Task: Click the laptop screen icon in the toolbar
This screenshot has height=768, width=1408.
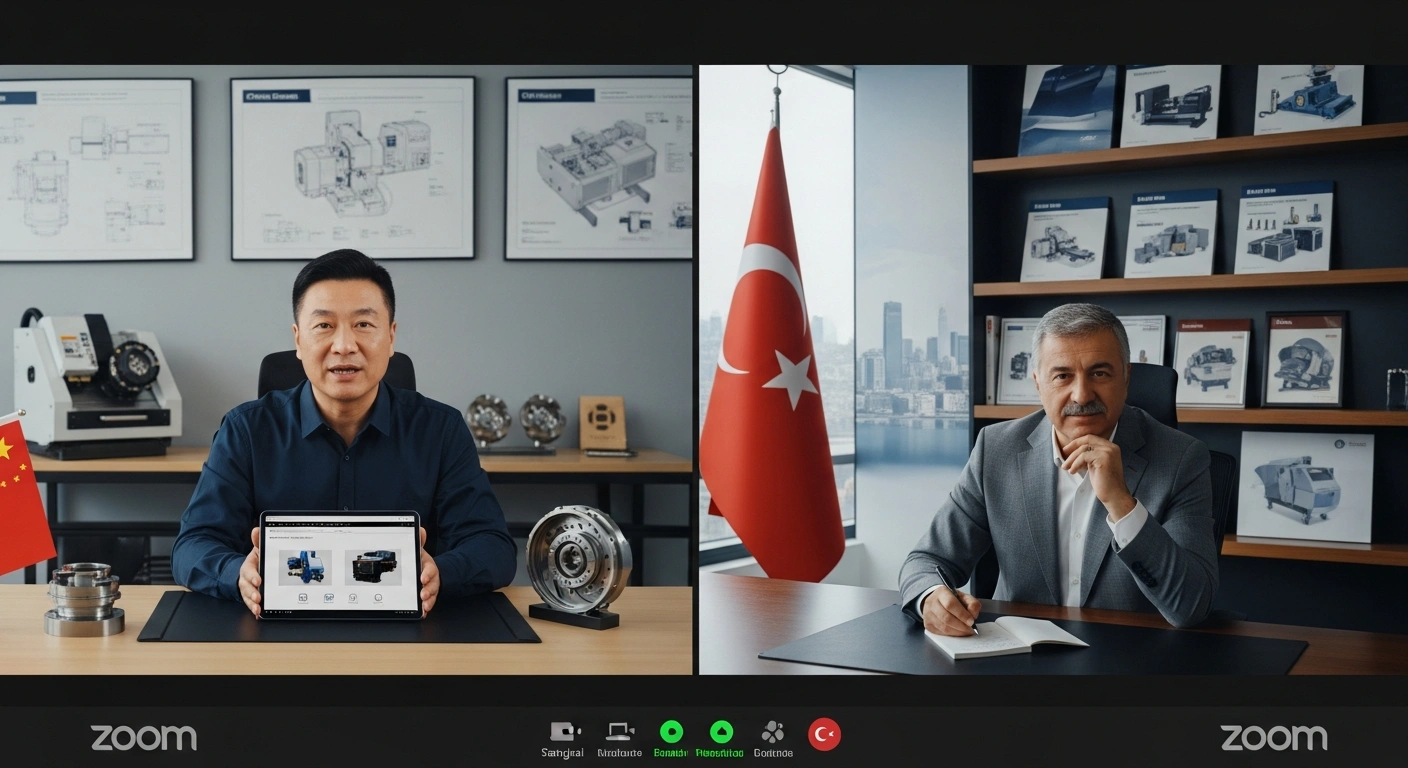Action: click(620, 732)
